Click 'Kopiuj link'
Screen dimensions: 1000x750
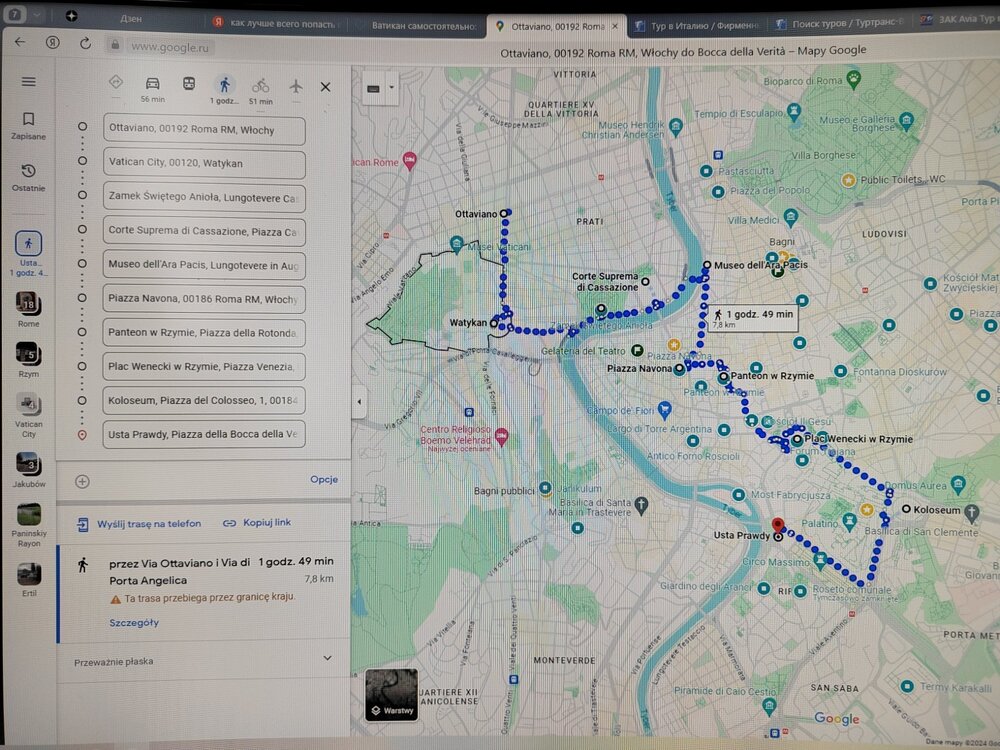(x=257, y=523)
